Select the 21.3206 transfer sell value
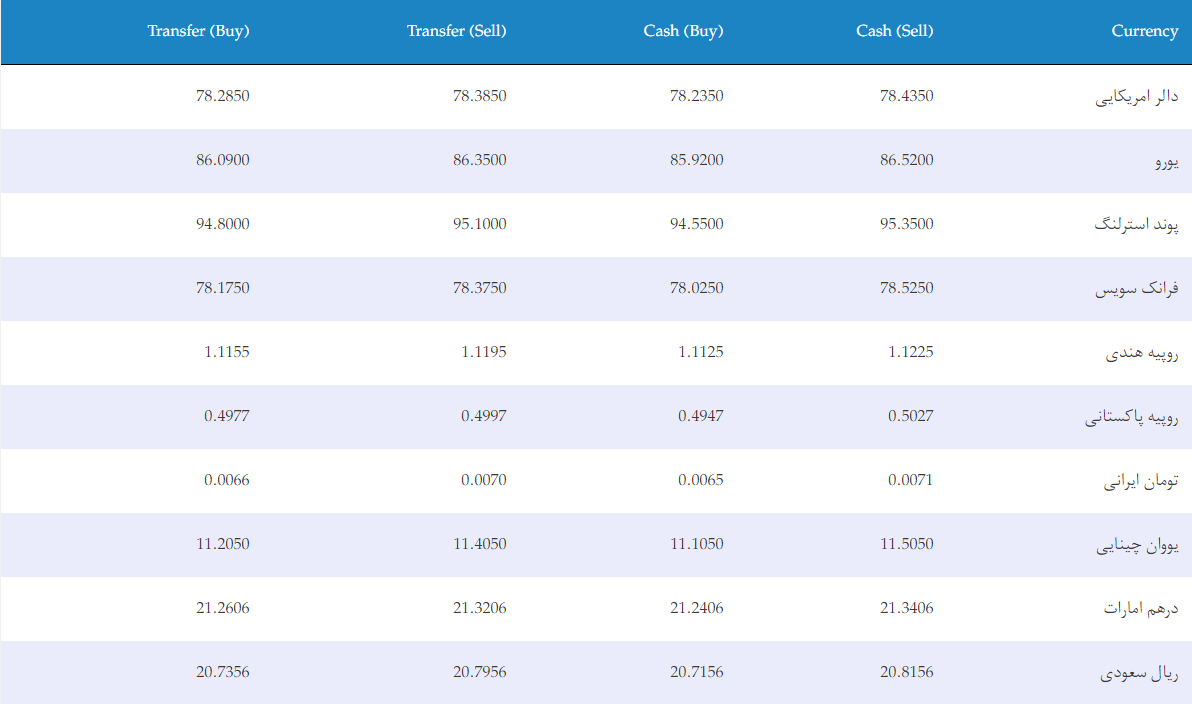The image size is (1192, 704). coord(480,607)
